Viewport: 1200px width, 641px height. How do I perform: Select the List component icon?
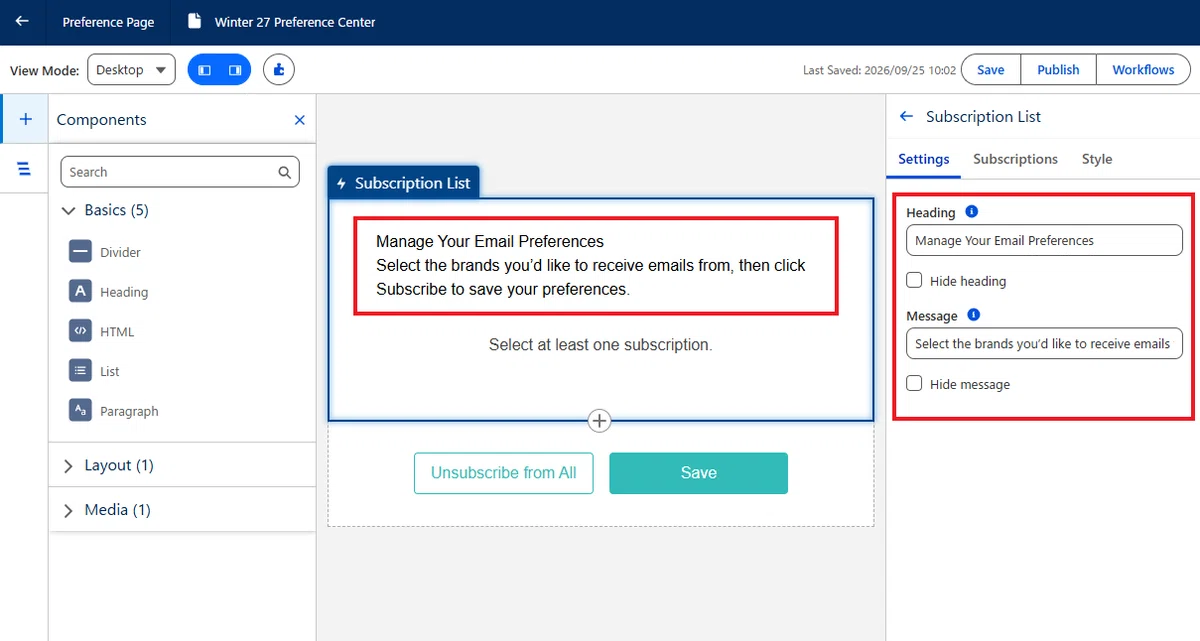tap(80, 371)
